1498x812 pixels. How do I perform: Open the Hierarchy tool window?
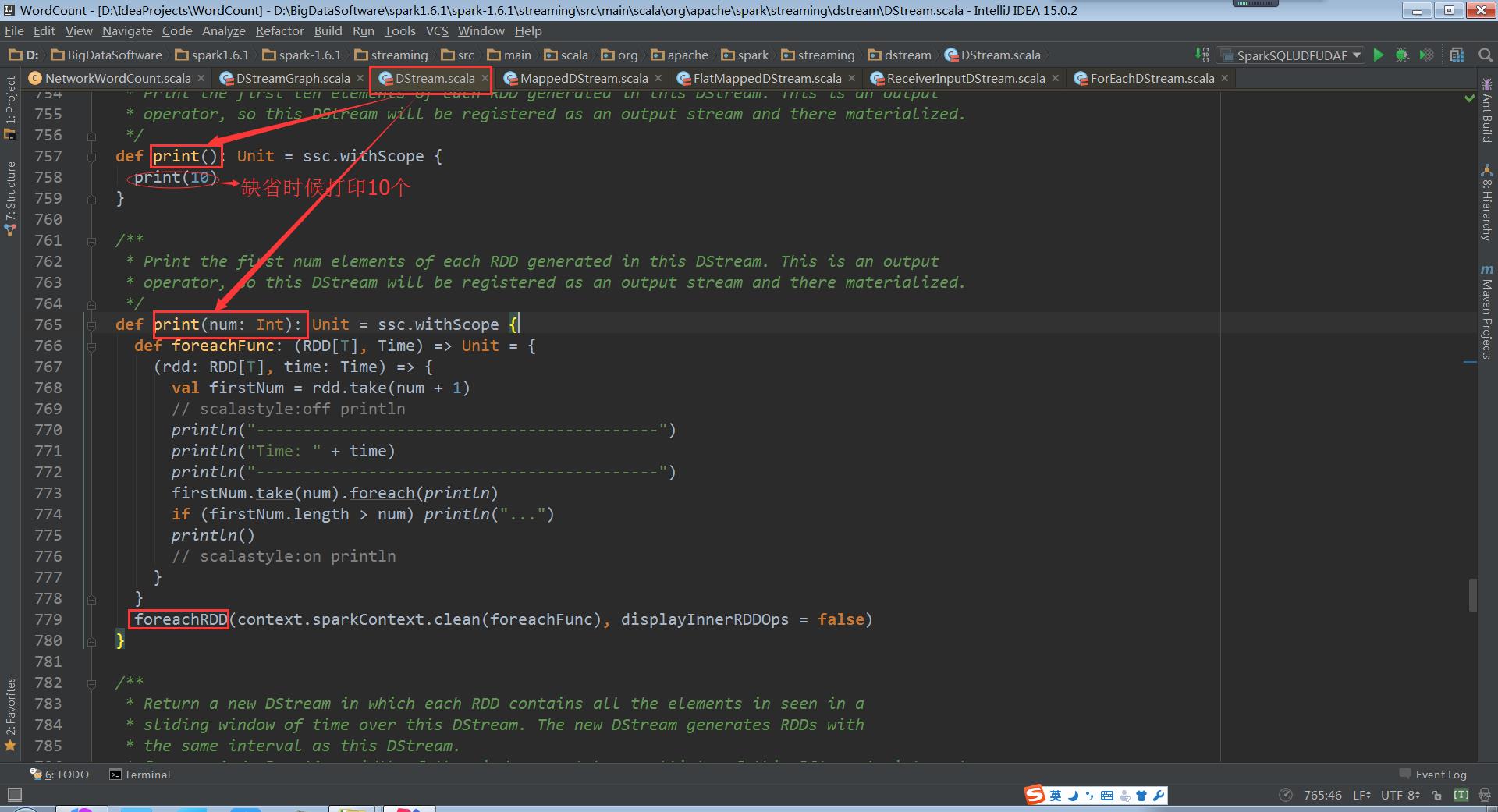tap(1487, 203)
